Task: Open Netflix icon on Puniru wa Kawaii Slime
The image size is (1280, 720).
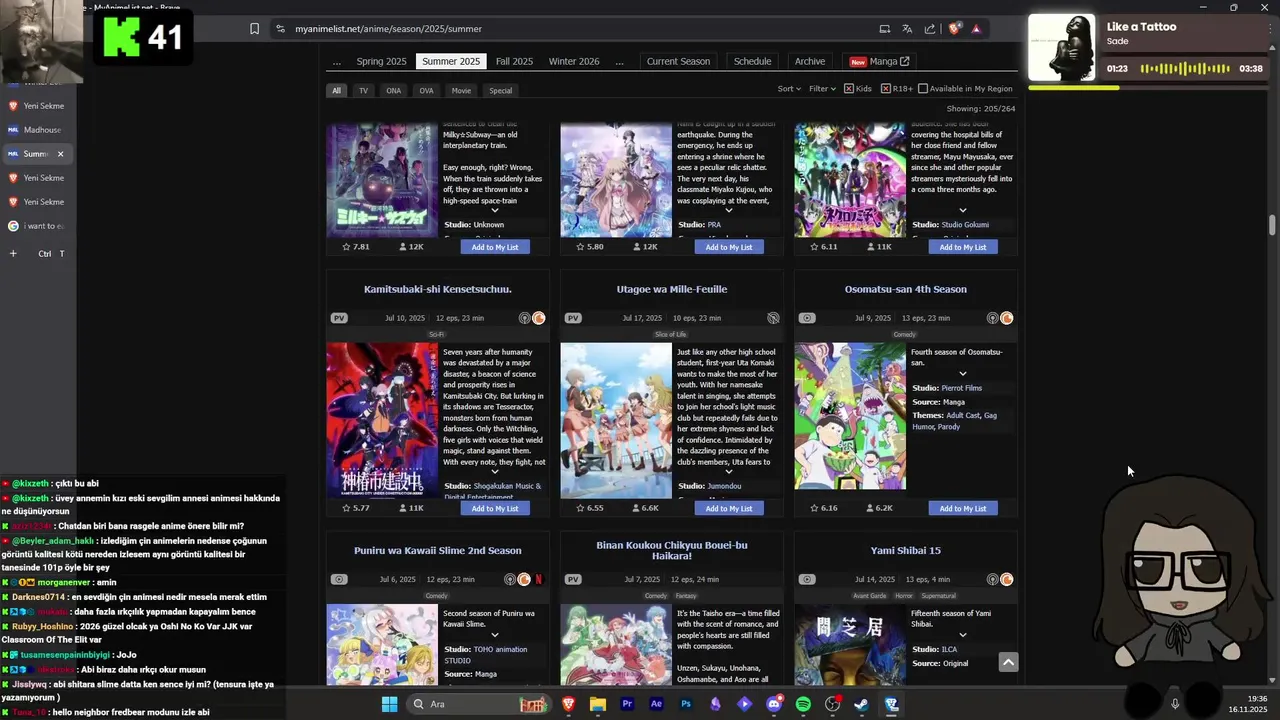Action: tap(539, 579)
